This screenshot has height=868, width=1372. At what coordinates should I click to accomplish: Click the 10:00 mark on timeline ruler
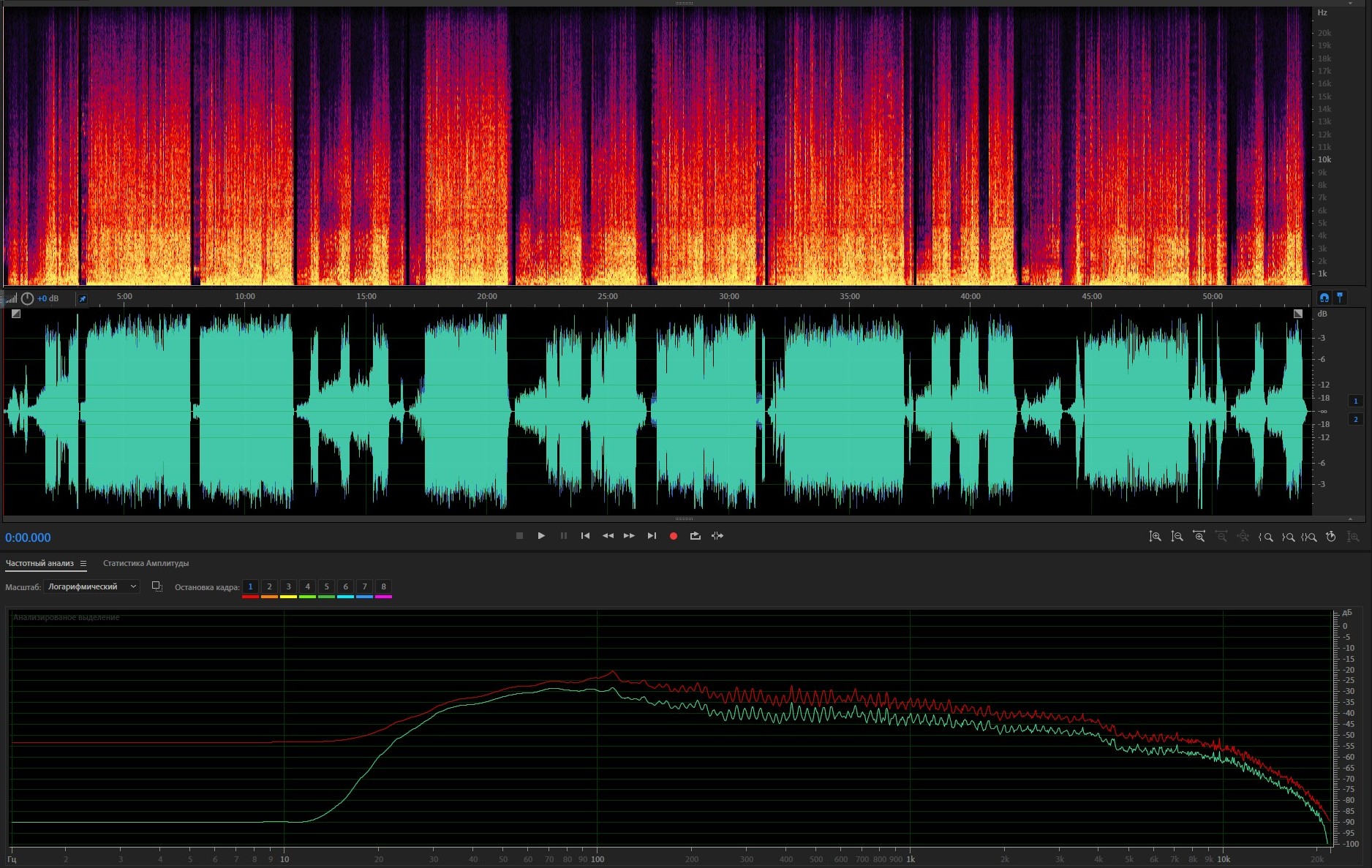pos(245,296)
